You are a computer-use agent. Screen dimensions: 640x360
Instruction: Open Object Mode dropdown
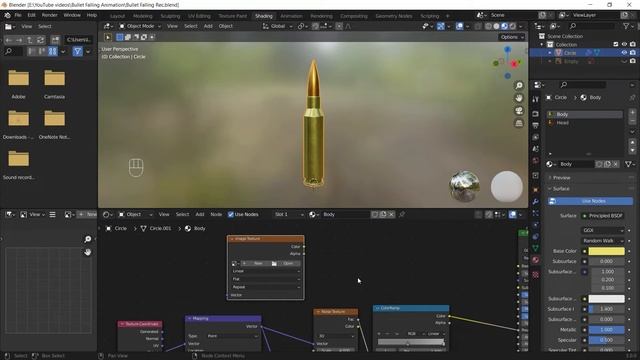[140, 26]
